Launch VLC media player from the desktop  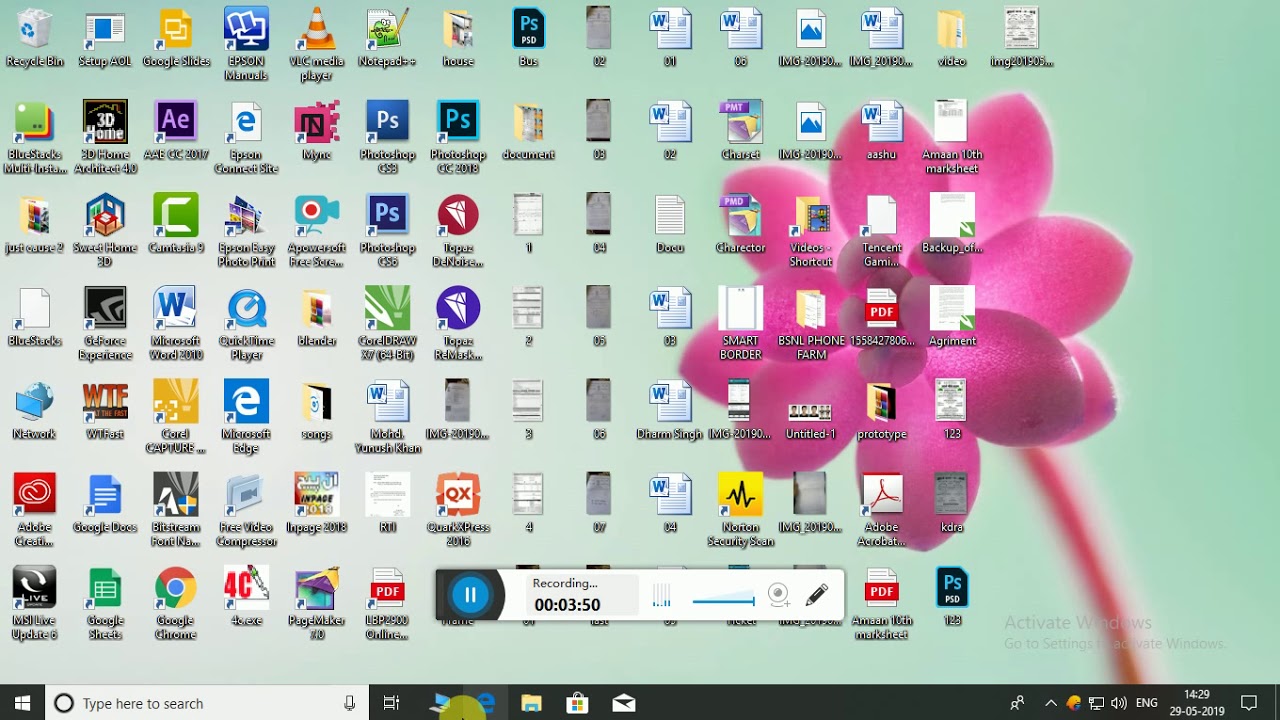click(317, 44)
